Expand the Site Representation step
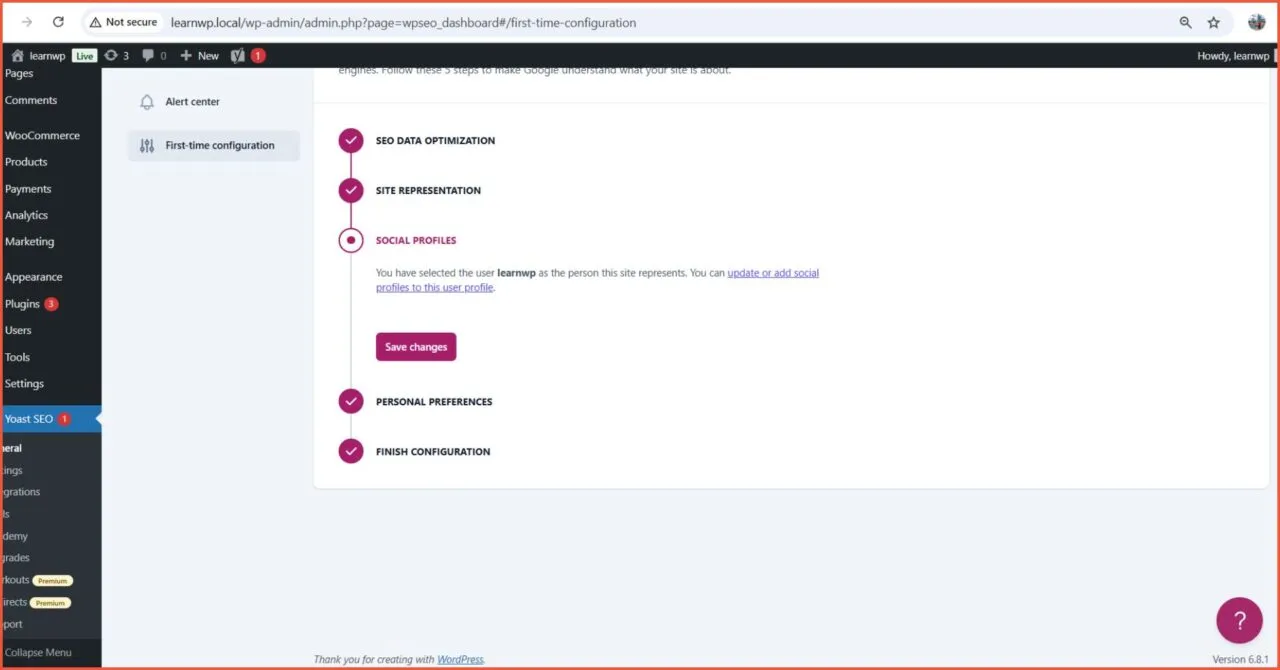The image size is (1280, 670). coord(428,190)
